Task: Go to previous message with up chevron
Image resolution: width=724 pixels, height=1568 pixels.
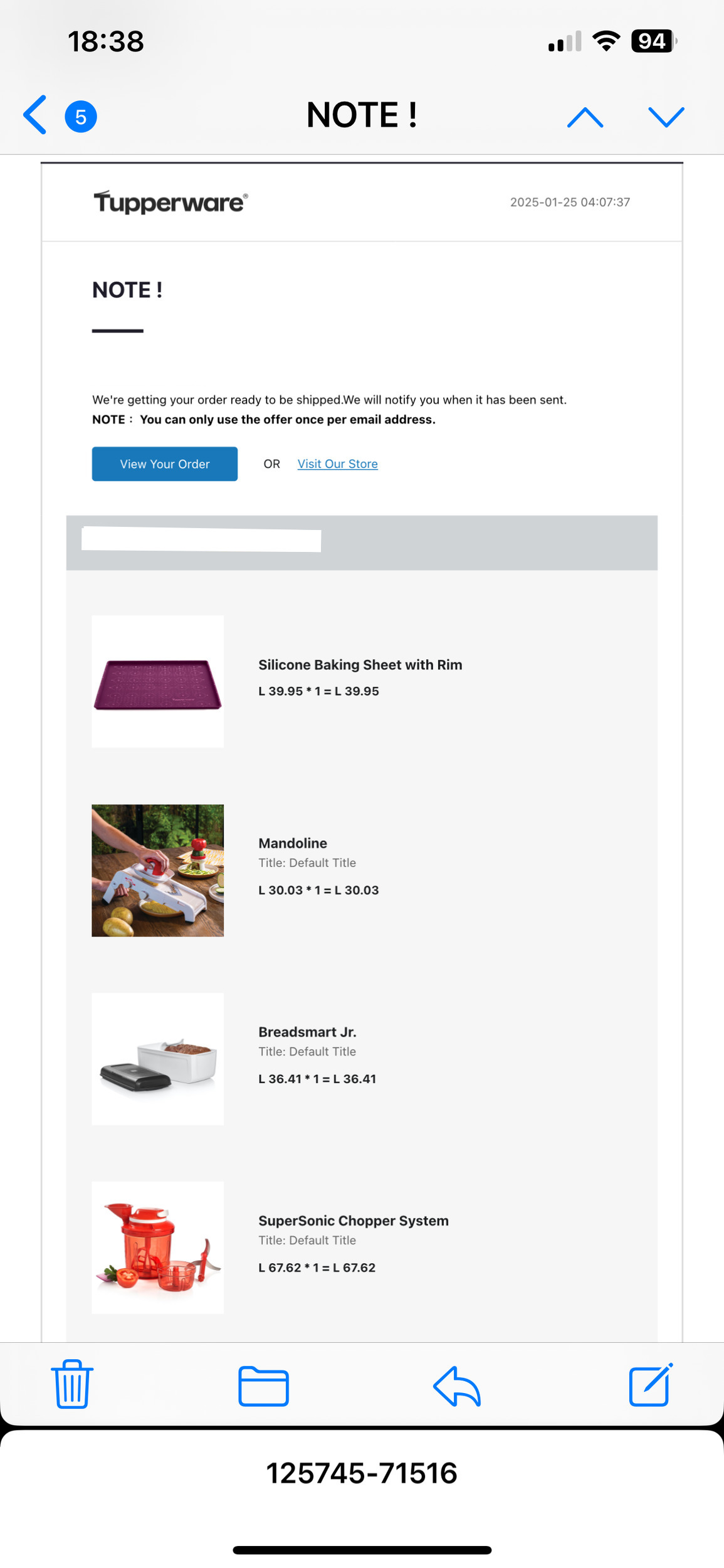Action: point(585,117)
